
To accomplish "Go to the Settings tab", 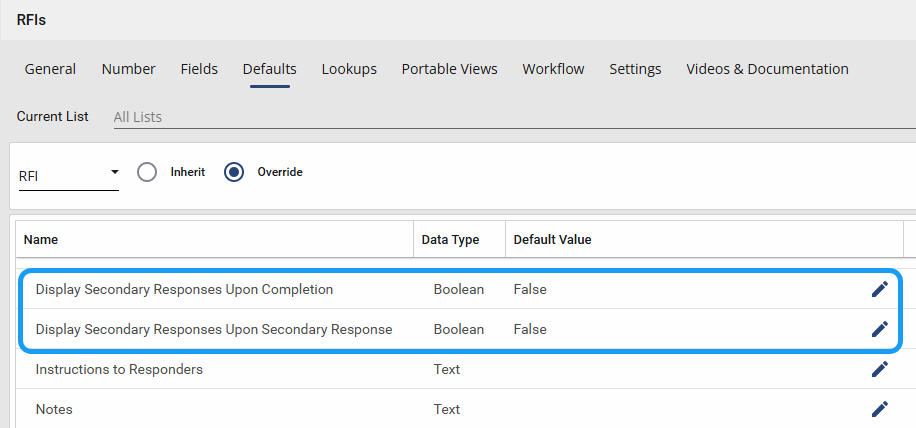I will (635, 69).
